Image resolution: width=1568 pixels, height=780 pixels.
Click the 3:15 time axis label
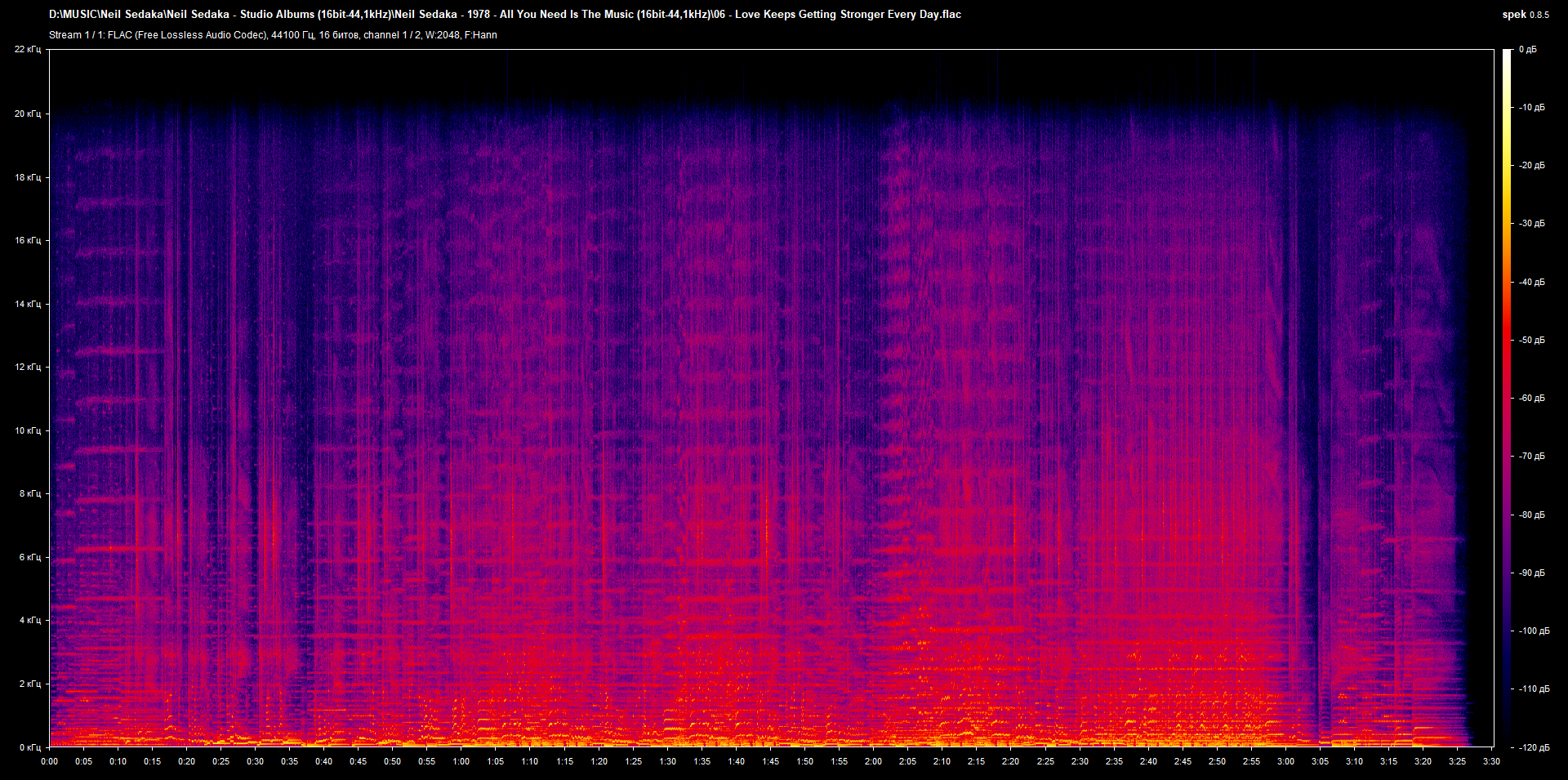(1389, 761)
